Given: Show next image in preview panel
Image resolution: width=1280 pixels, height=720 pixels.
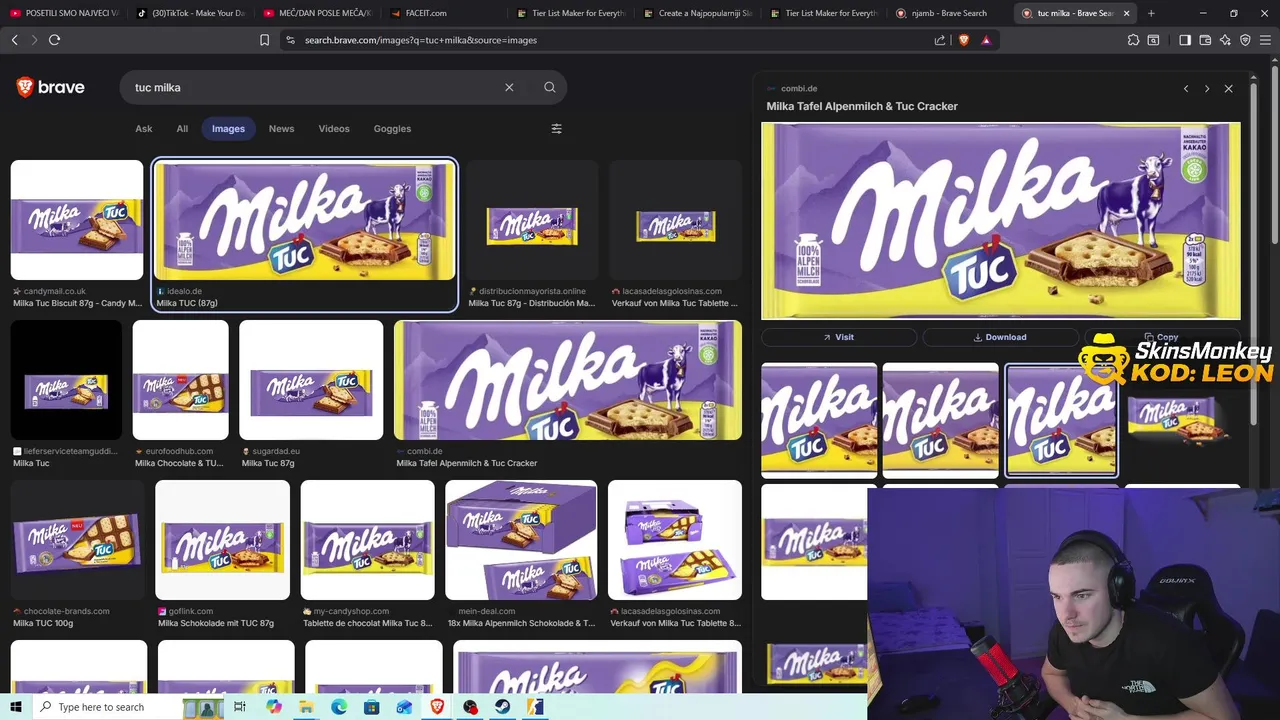Looking at the screenshot, I should pyautogui.click(x=1207, y=88).
